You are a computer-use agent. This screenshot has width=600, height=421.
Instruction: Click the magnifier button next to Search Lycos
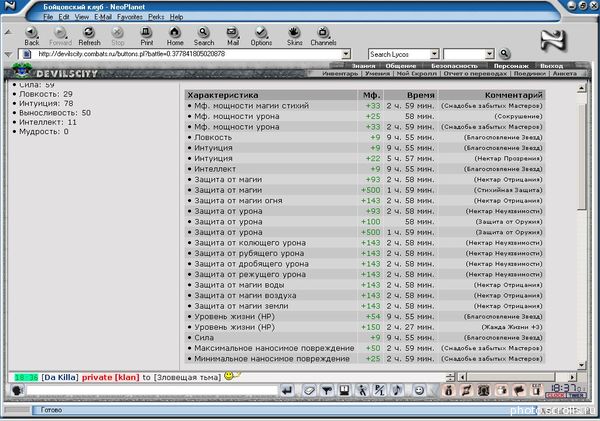click(x=504, y=54)
